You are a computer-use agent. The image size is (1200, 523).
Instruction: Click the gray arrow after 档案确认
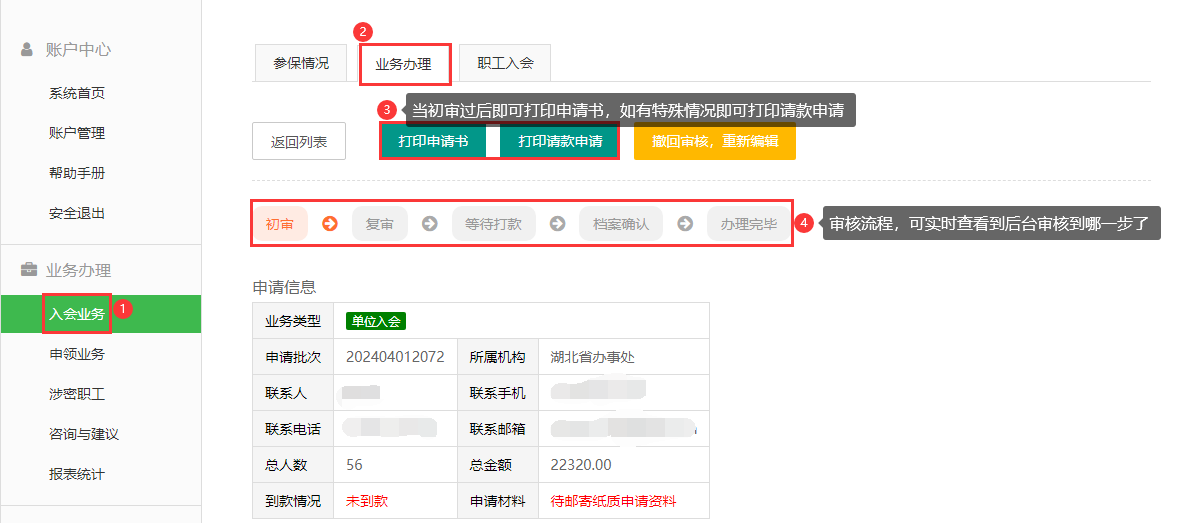(x=685, y=224)
